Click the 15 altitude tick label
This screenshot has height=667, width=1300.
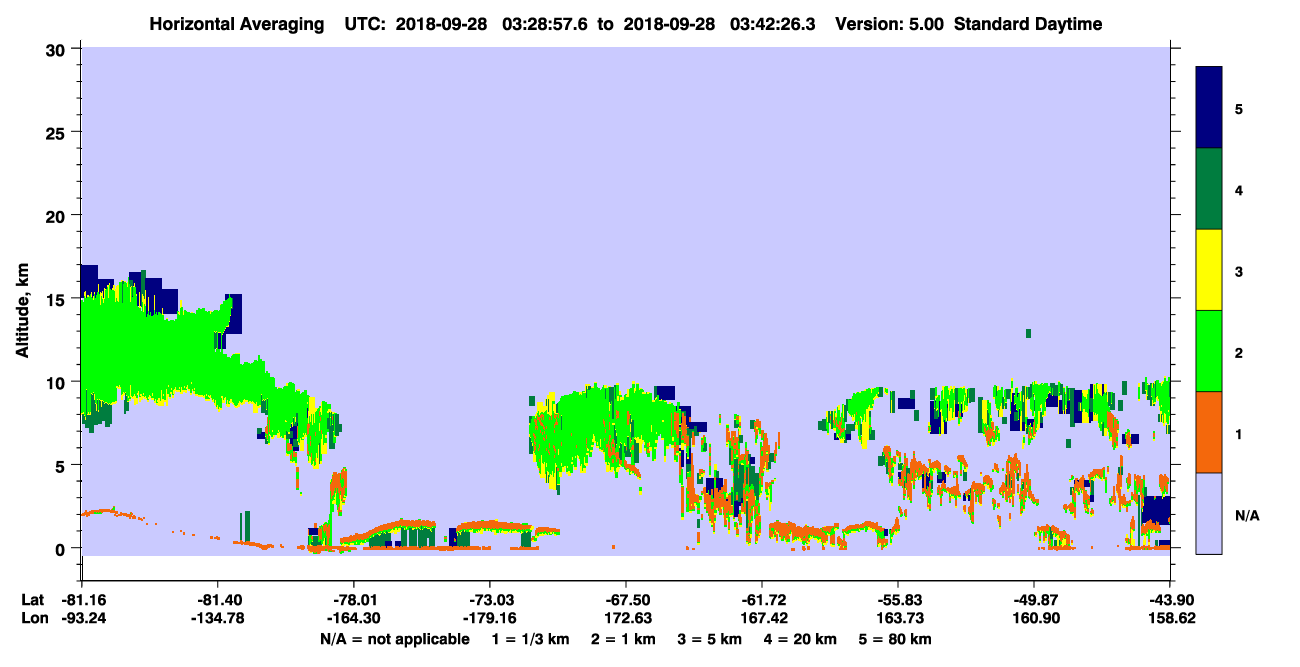pyautogui.click(x=58, y=298)
